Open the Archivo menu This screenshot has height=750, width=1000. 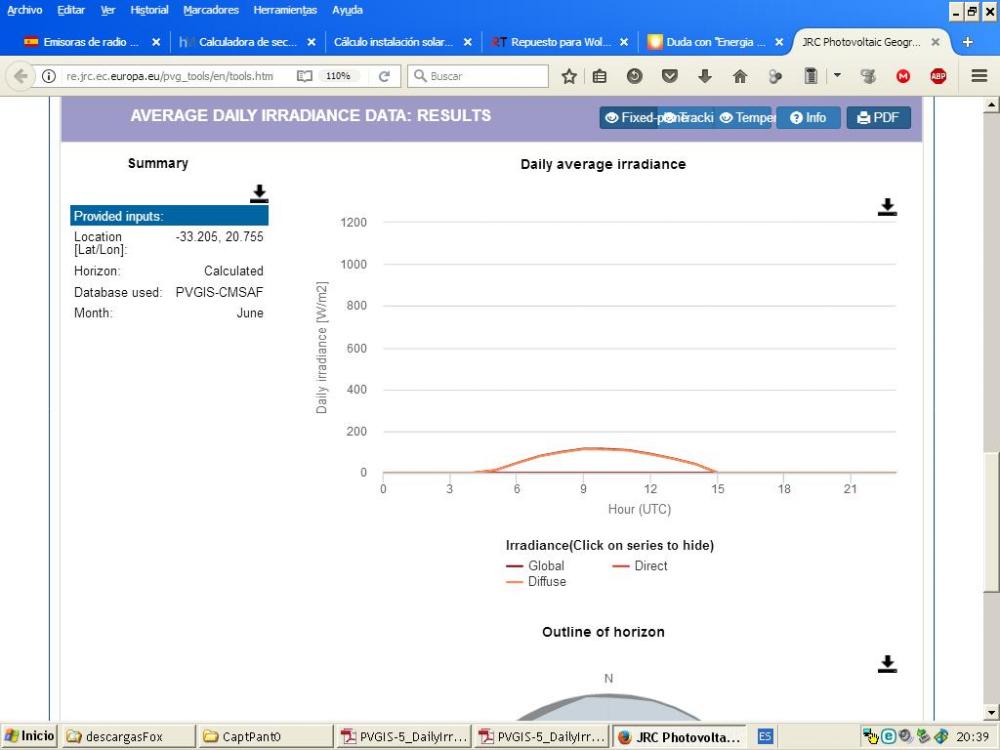[x=24, y=10]
